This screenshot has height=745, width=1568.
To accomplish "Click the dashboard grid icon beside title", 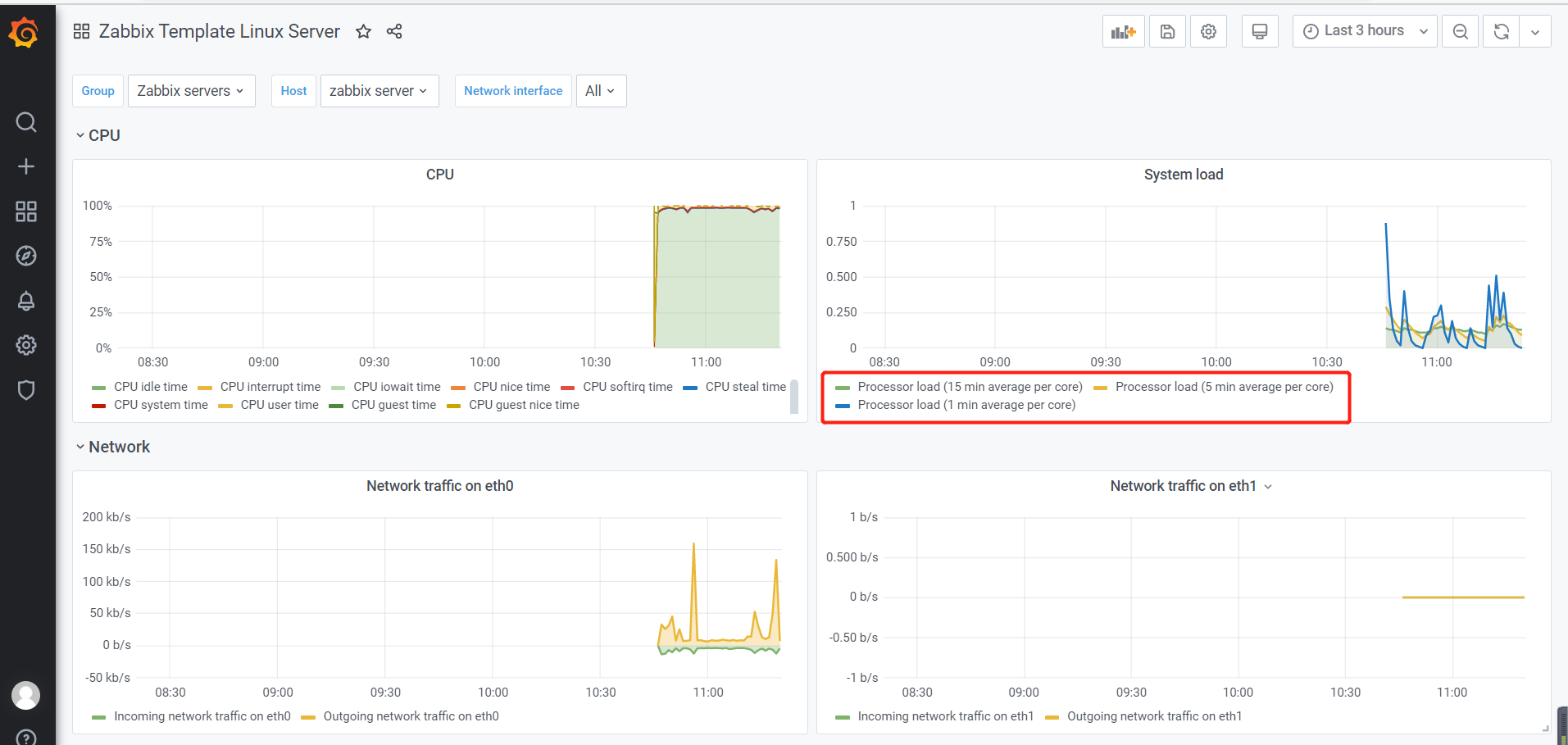I will pos(81,31).
